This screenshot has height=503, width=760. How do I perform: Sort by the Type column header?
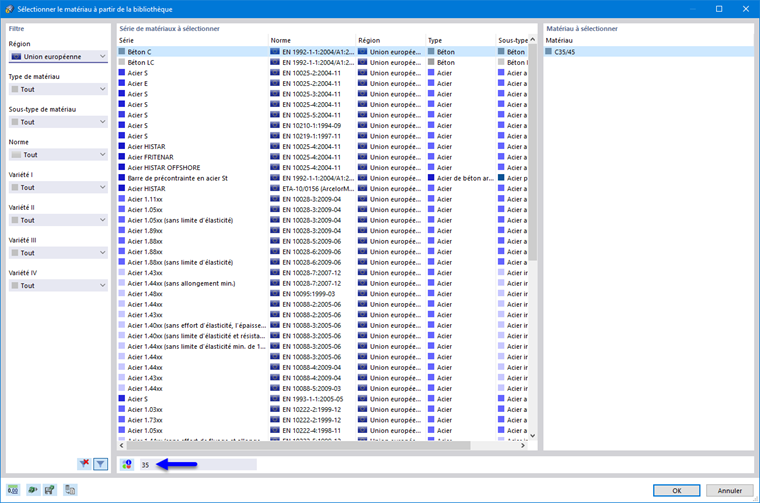coord(460,40)
